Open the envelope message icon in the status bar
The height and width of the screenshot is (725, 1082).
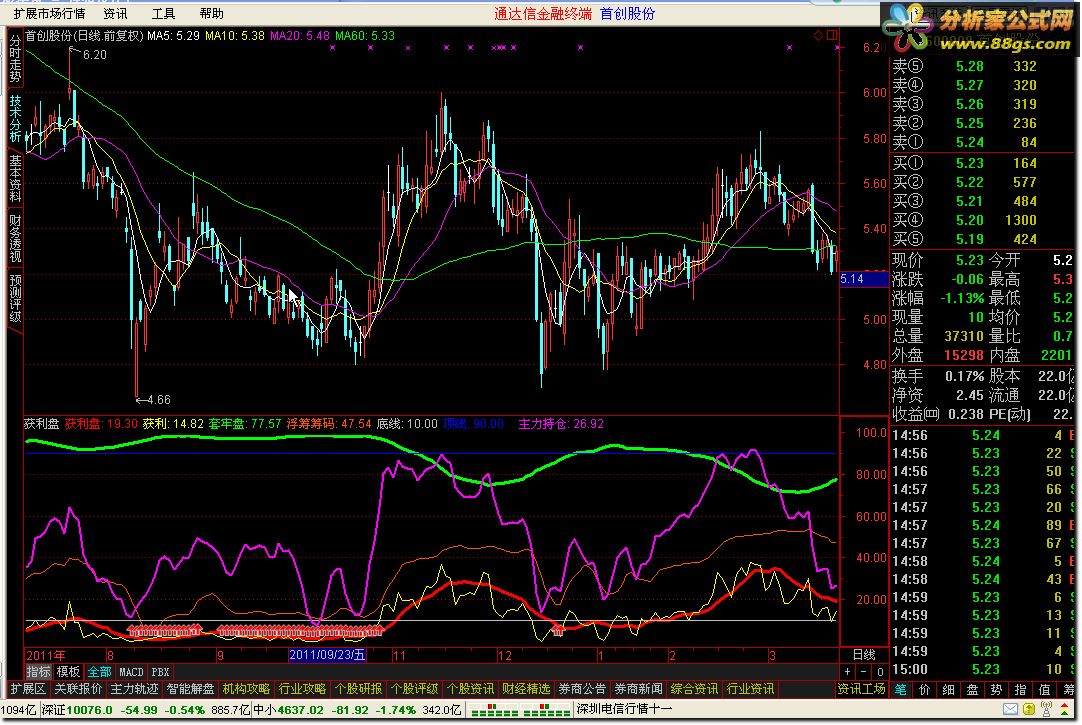point(1010,709)
